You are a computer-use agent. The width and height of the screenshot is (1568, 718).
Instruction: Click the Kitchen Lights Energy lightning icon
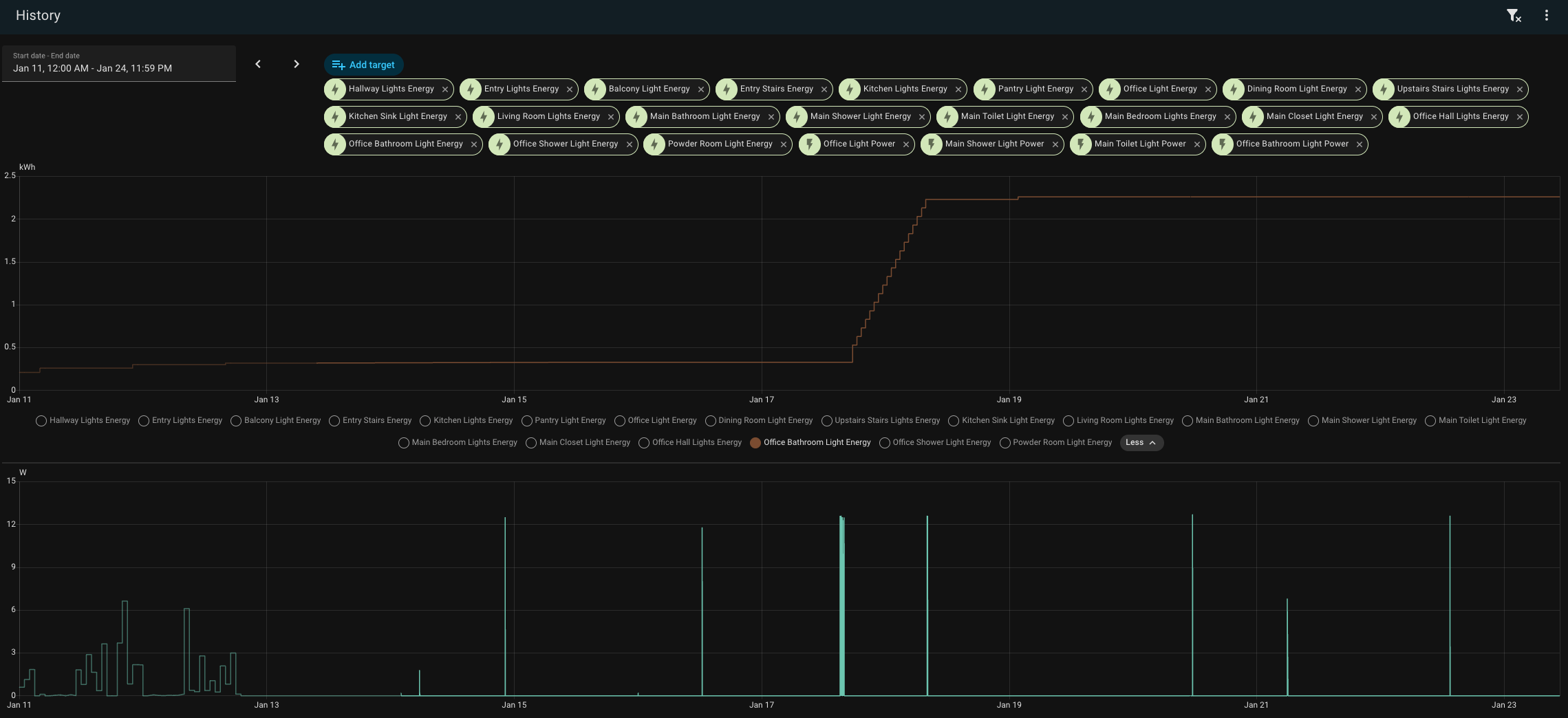(x=850, y=89)
